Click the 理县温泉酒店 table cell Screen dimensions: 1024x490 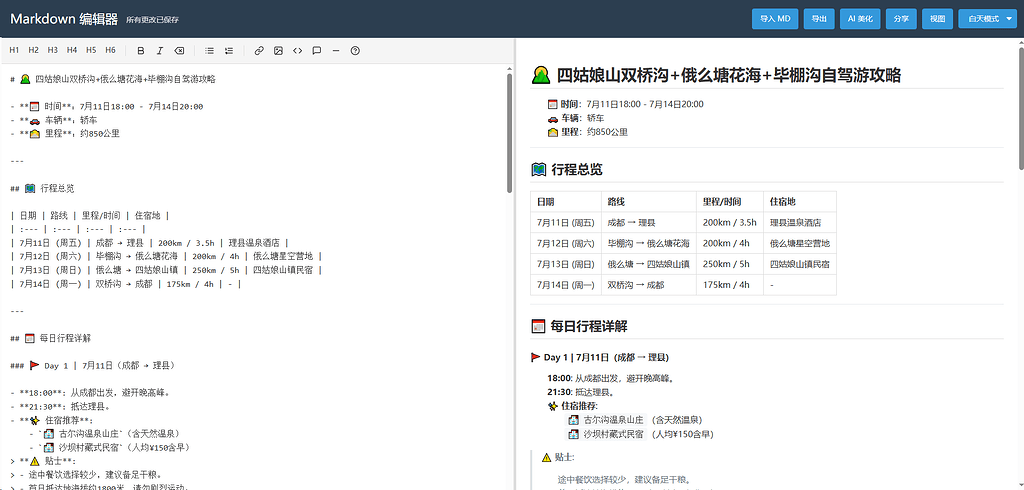tap(800, 223)
